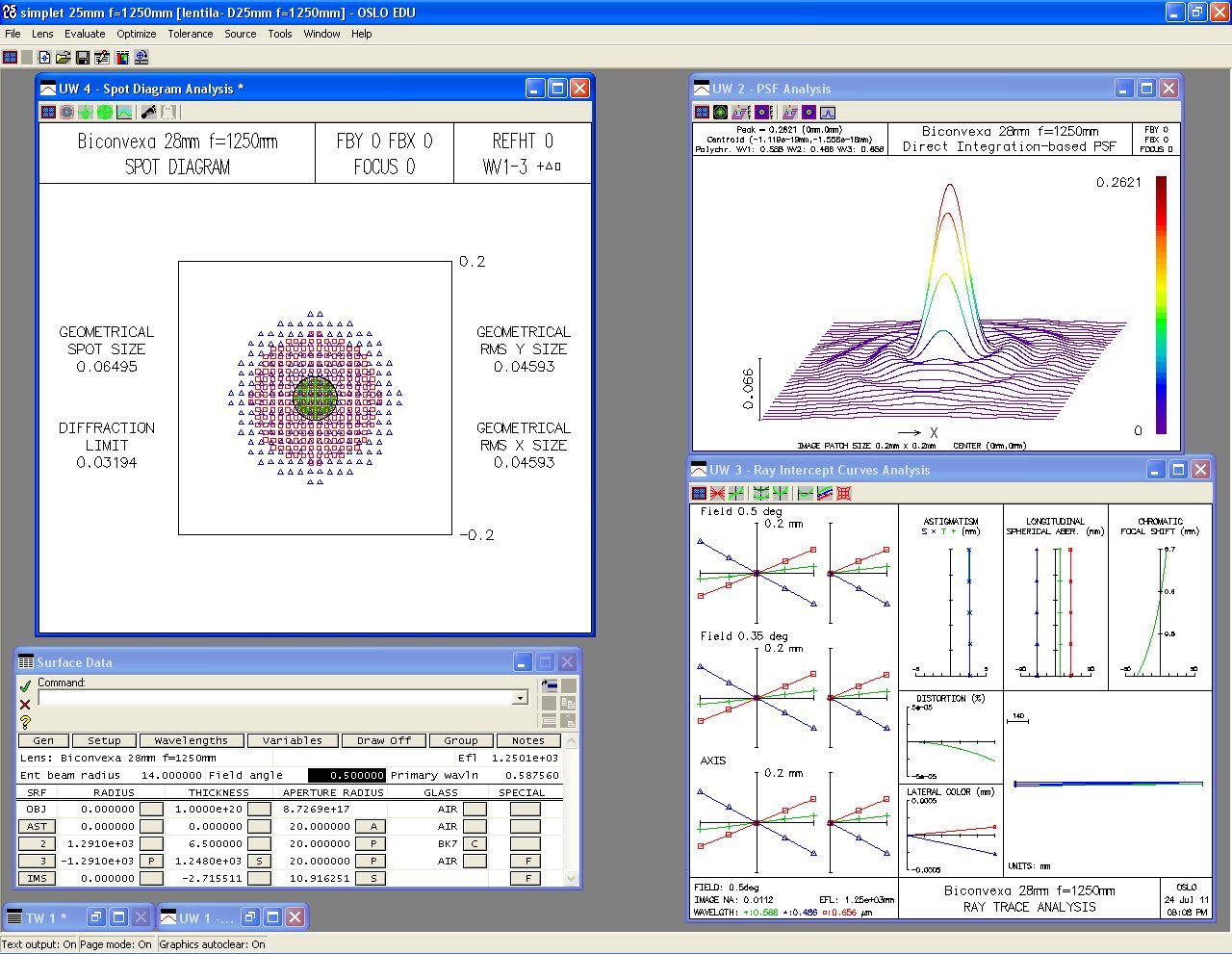Open the Lens menu
This screenshot has width=1232, height=954.
(42, 34)
